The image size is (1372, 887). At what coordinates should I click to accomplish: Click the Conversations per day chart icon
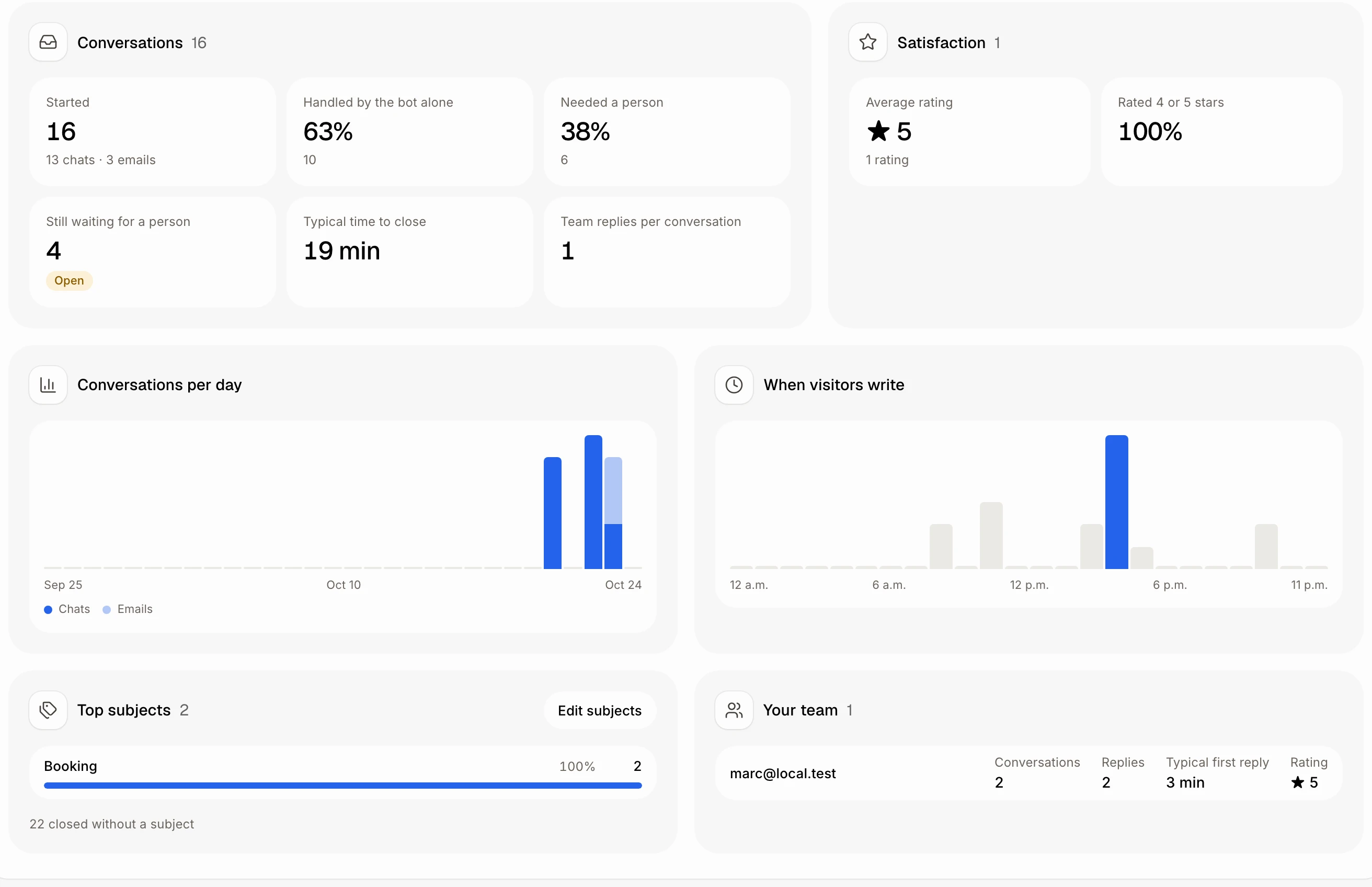(48, 385)
